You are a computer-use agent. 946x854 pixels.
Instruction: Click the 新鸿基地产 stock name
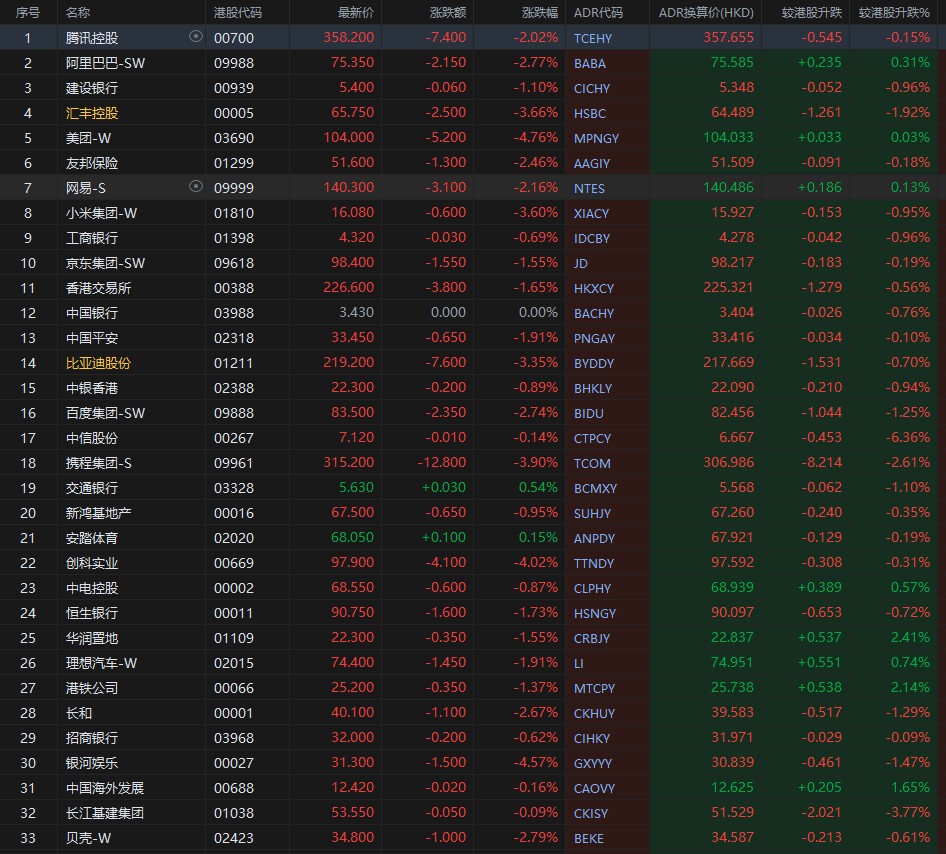click(98, 513)
